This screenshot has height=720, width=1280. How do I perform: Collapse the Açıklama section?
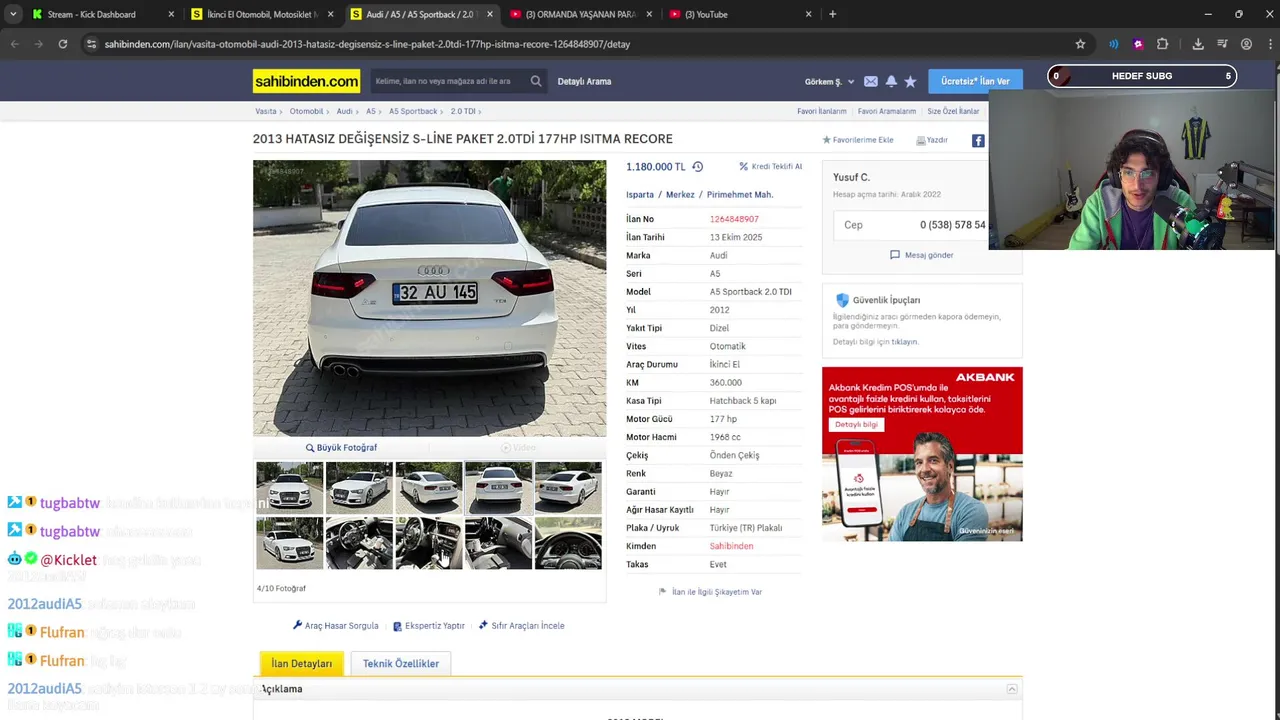click(x=1012, y=689)
